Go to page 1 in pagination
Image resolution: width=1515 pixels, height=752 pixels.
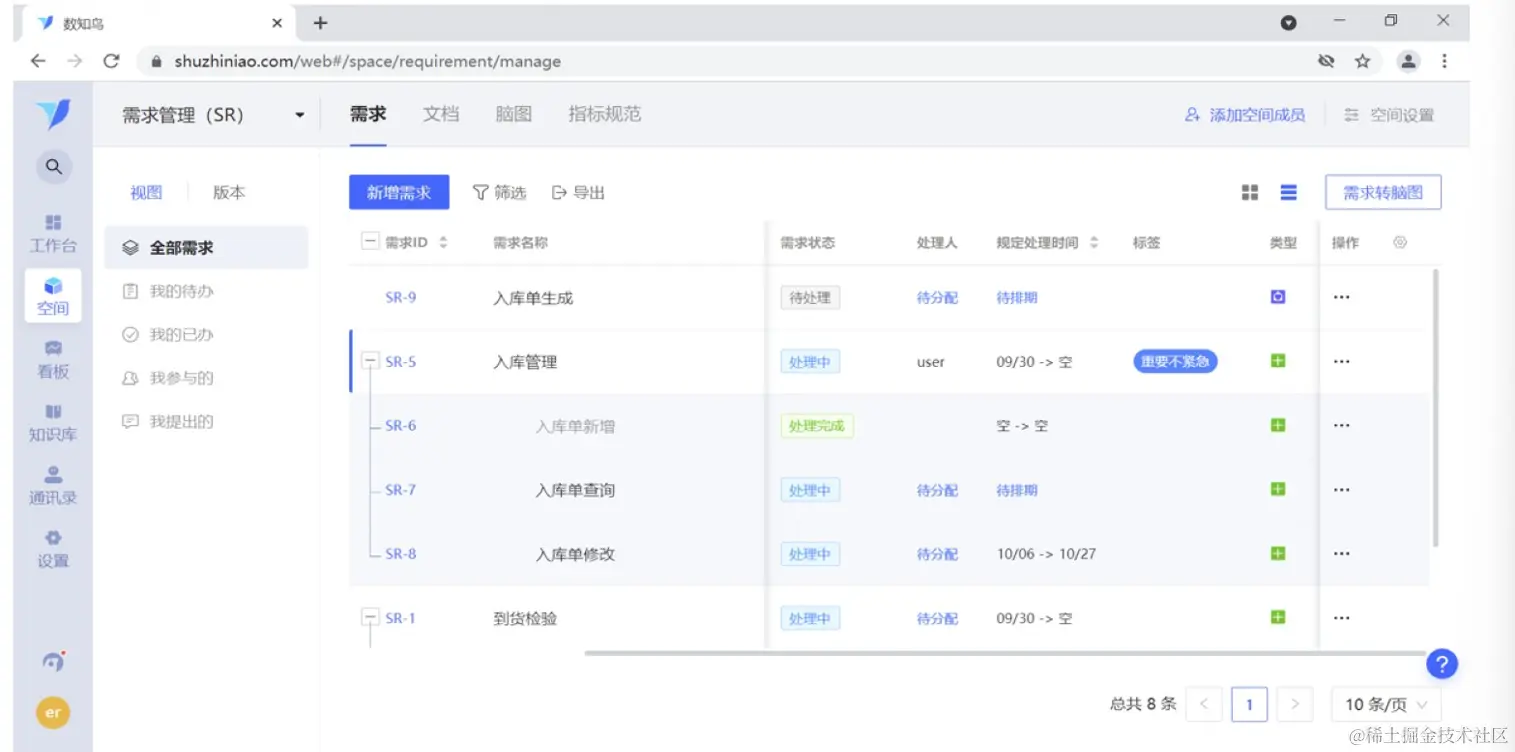click(x=1249, y=704)
